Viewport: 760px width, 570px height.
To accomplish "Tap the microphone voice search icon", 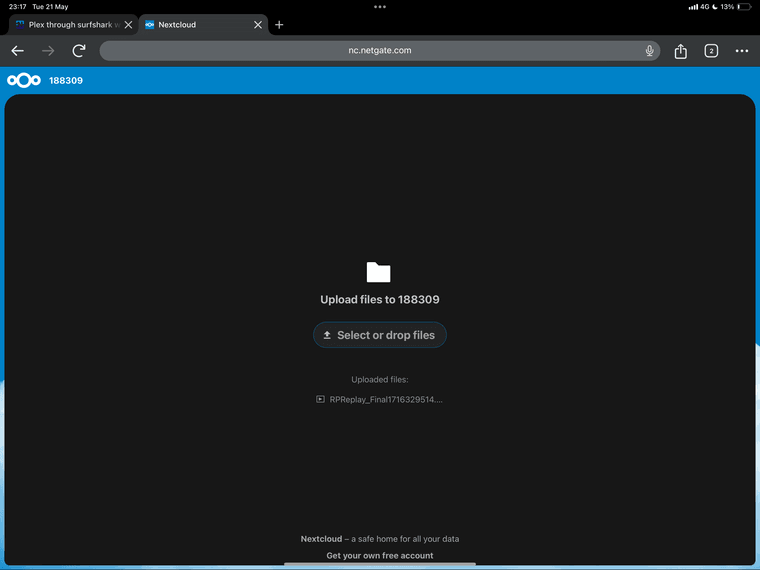I will tap(649, 50).
